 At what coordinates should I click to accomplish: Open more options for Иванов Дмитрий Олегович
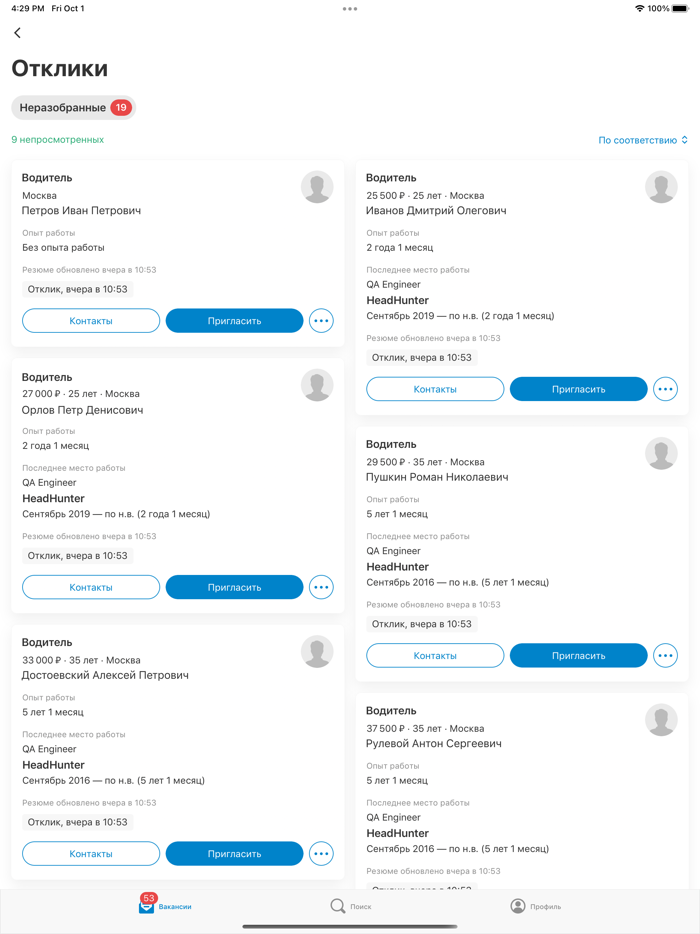coord(665,389)
